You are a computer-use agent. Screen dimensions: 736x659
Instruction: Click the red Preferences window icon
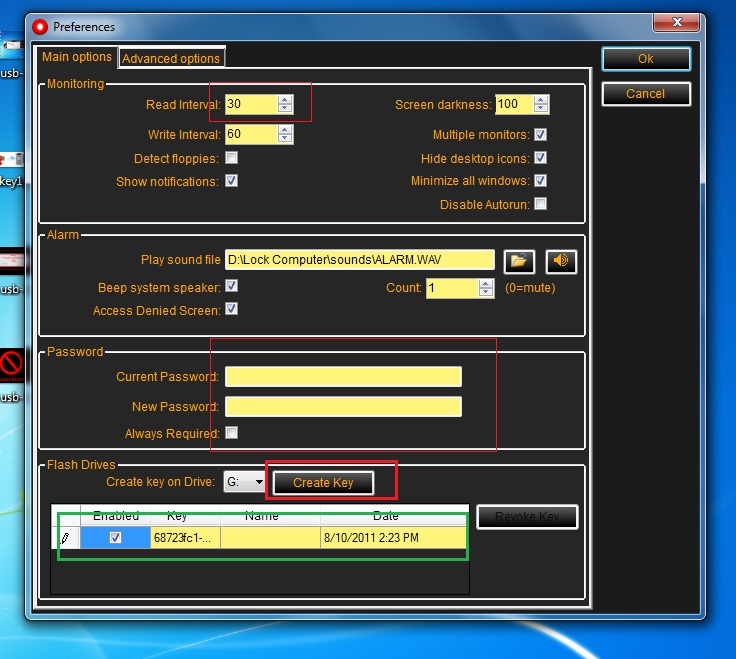coord(40,27)
